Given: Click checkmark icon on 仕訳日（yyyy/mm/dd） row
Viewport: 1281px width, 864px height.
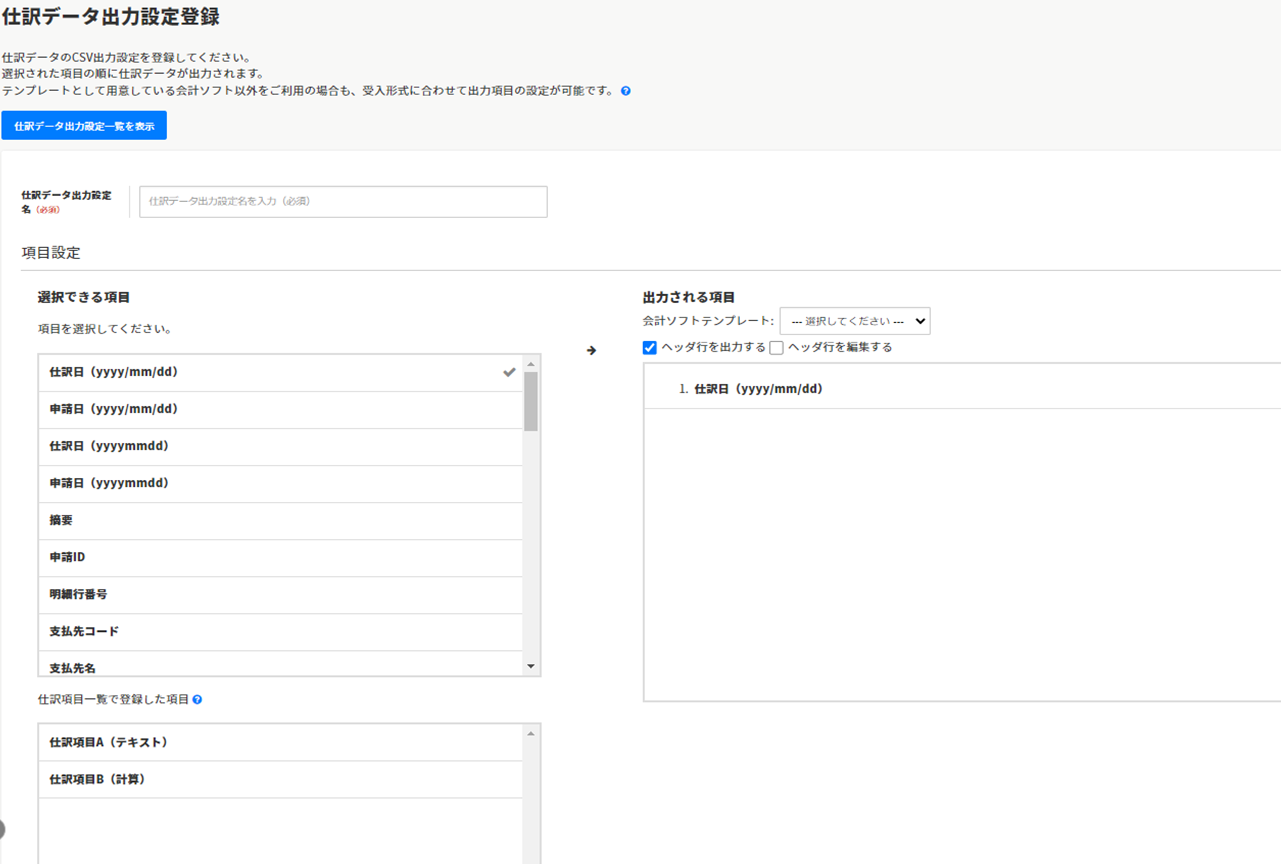Looking at the screenshot, I should (509, 372).
